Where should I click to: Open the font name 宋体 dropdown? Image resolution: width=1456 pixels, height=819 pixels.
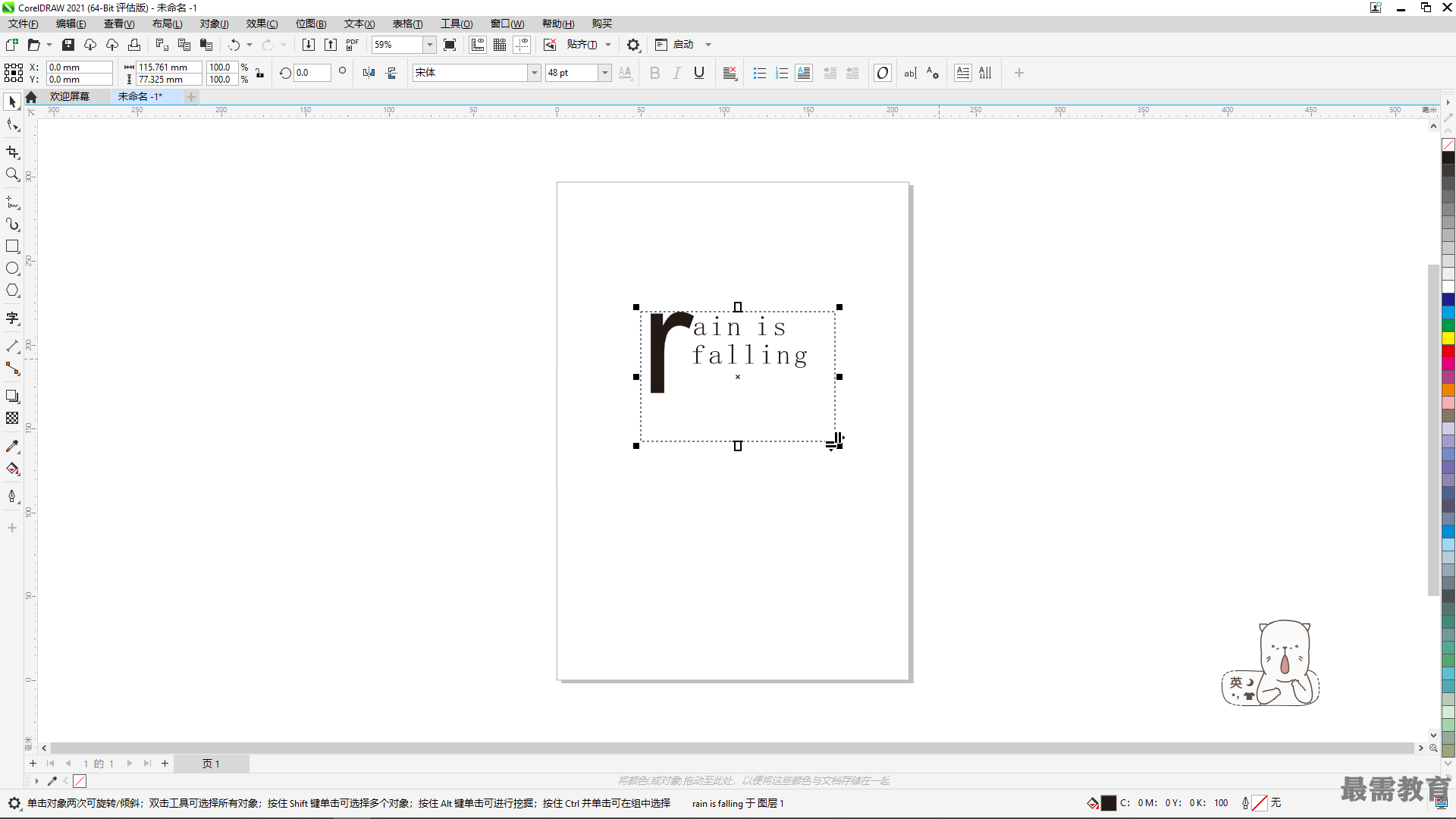coord(534,73)
